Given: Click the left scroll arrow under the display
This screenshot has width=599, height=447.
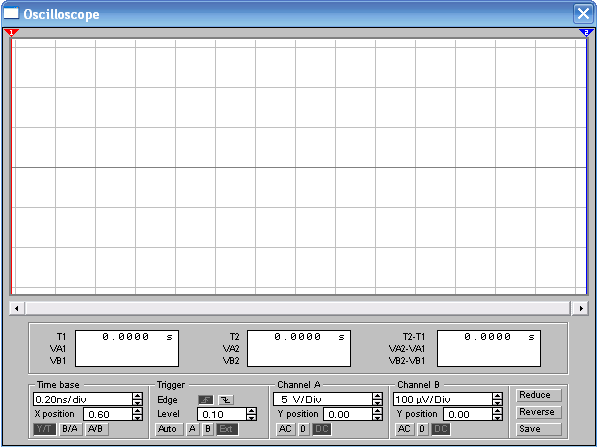Looking at the screenshot, I should pos(16,308).
